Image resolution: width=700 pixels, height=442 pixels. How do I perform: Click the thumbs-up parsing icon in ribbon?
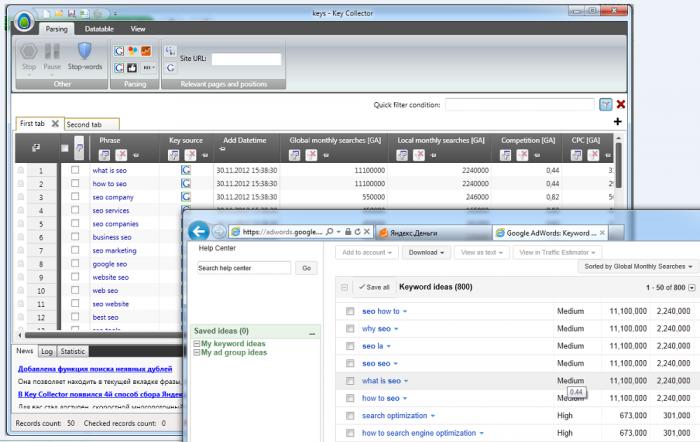(x=132, y=68)
